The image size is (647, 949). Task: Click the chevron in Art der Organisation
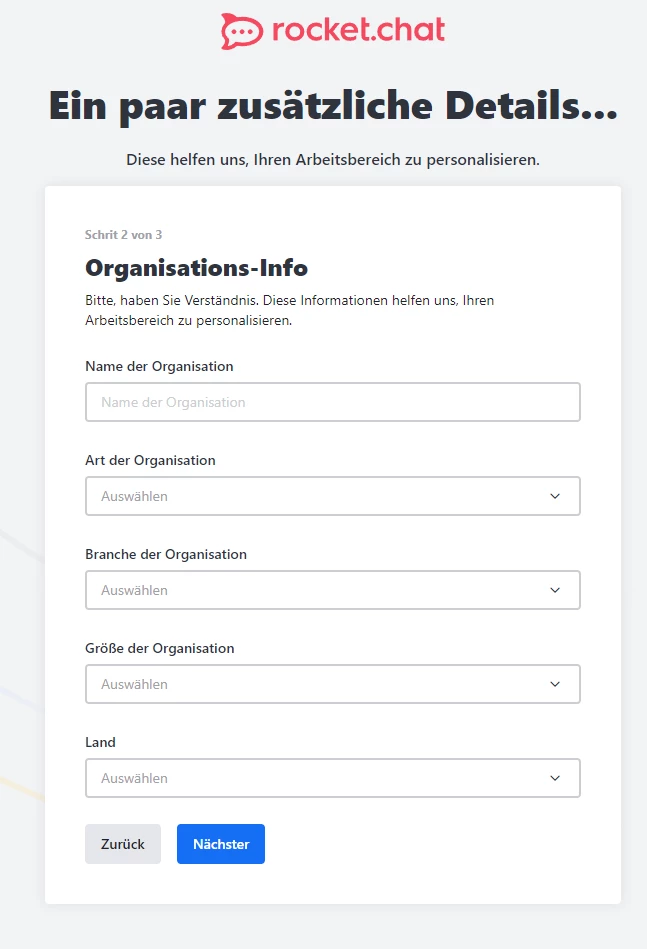(x=556, y=496)
